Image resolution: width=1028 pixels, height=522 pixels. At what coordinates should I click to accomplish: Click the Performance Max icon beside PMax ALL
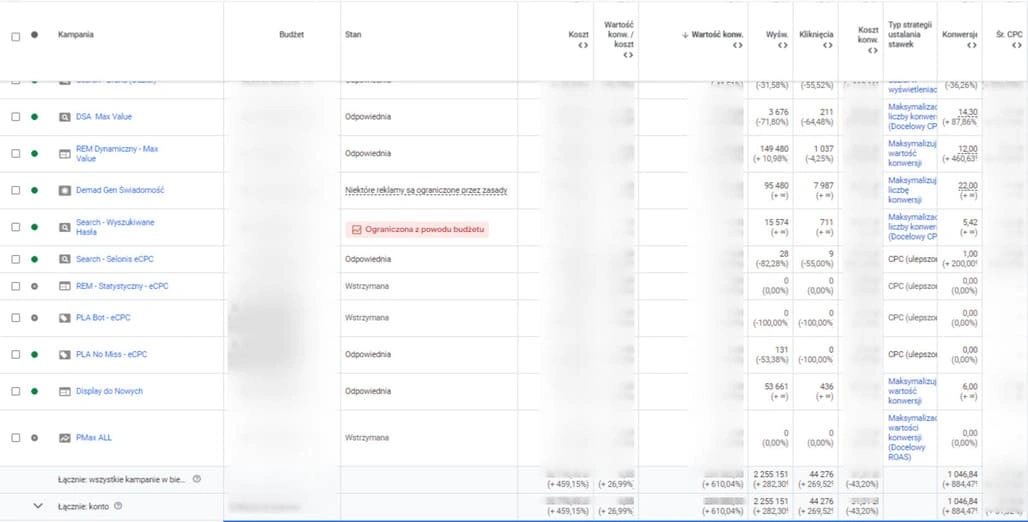pos(65,438)
